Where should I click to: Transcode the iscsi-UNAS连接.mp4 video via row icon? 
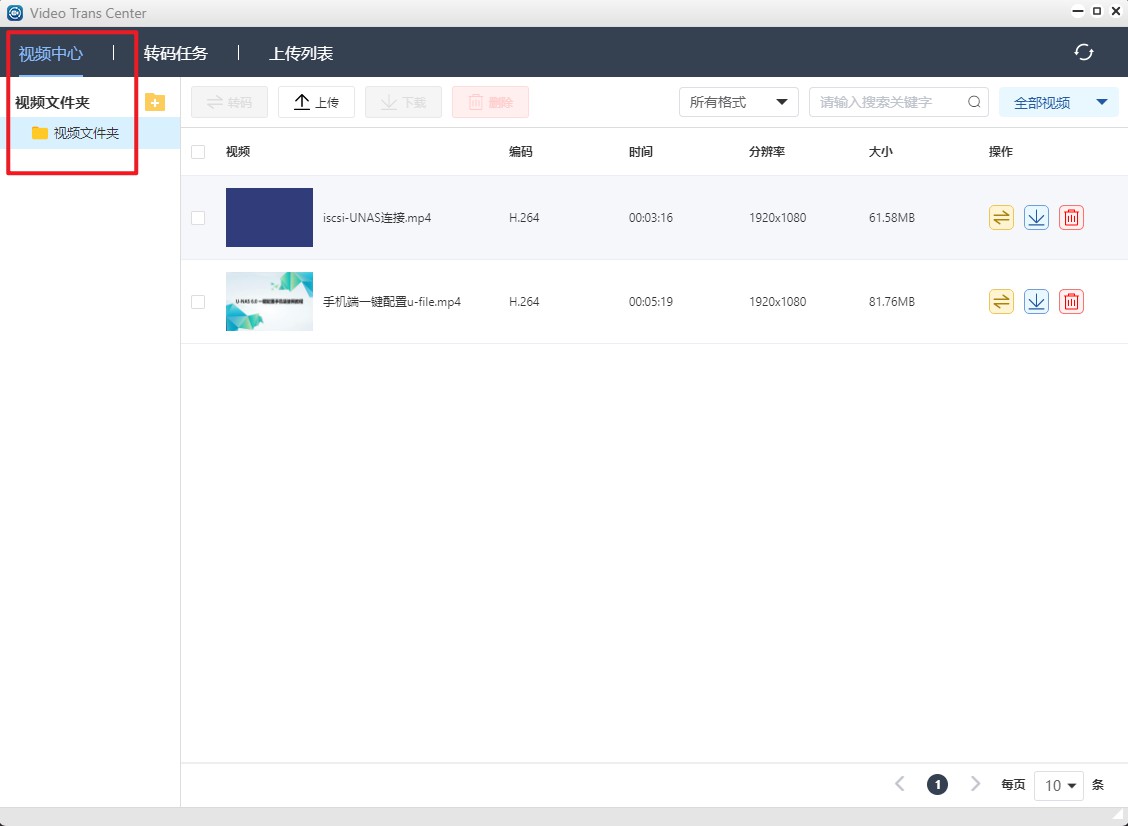click(x=1001, y=218)
